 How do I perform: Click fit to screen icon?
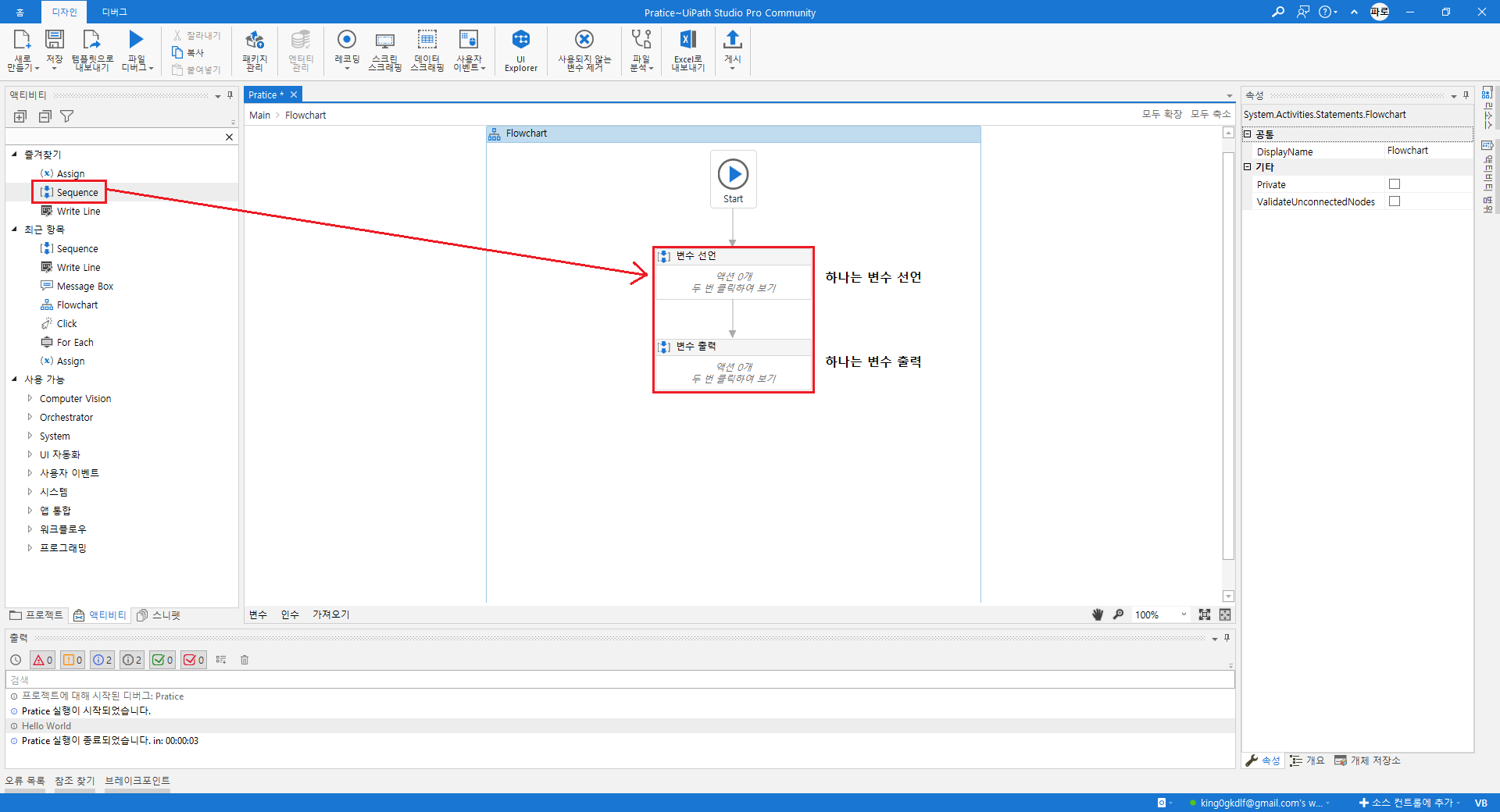(x=1205, y=614)
